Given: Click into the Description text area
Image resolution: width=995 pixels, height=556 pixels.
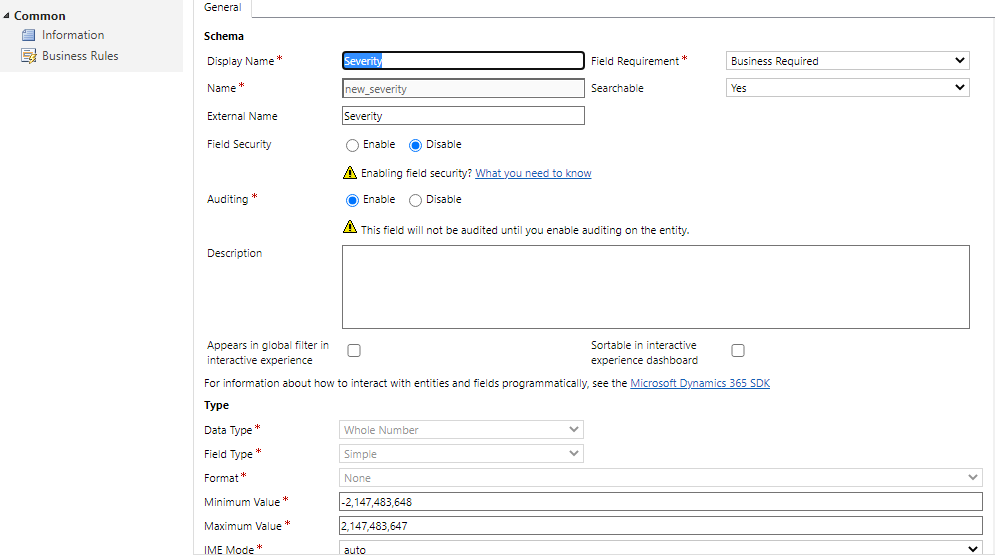Looking at the screenshot, I should (655, 287).
